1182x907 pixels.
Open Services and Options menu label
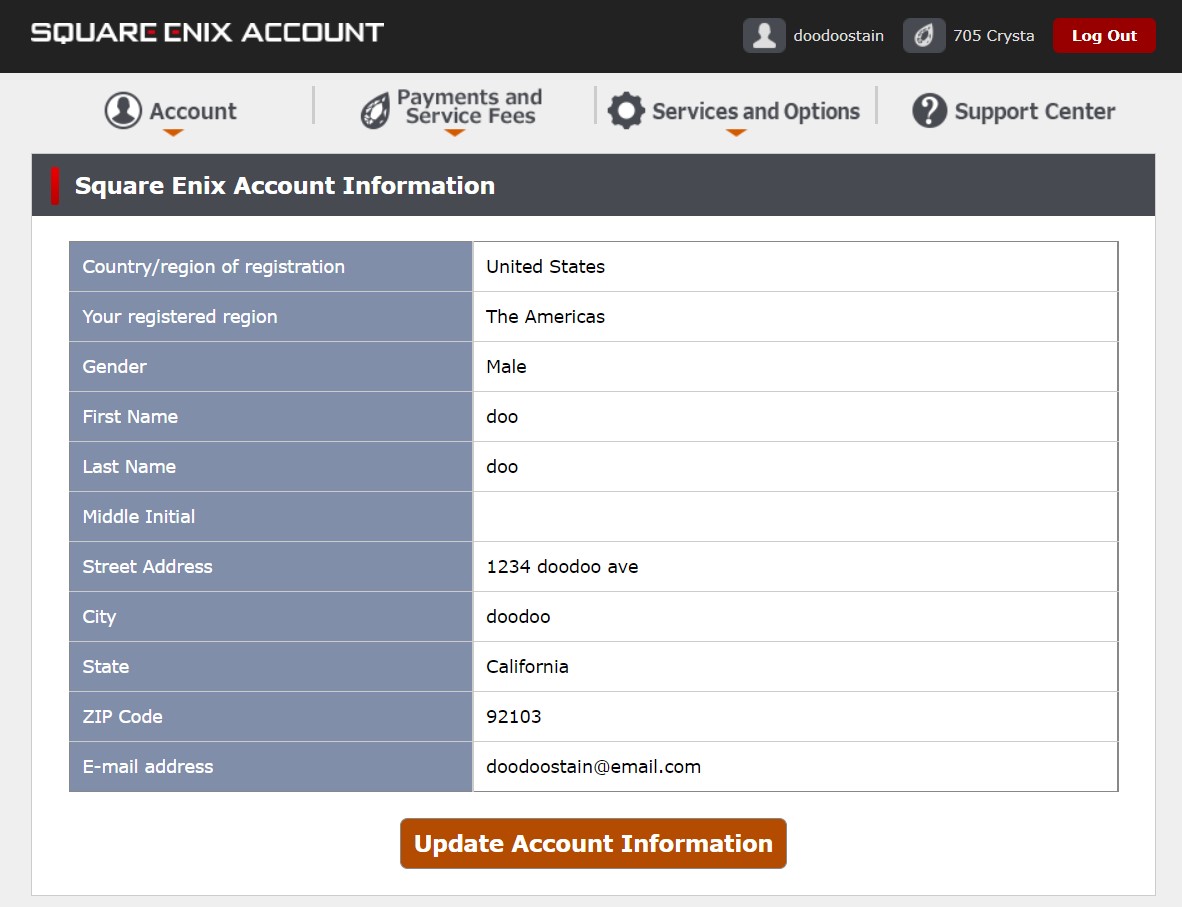point(755,112)
